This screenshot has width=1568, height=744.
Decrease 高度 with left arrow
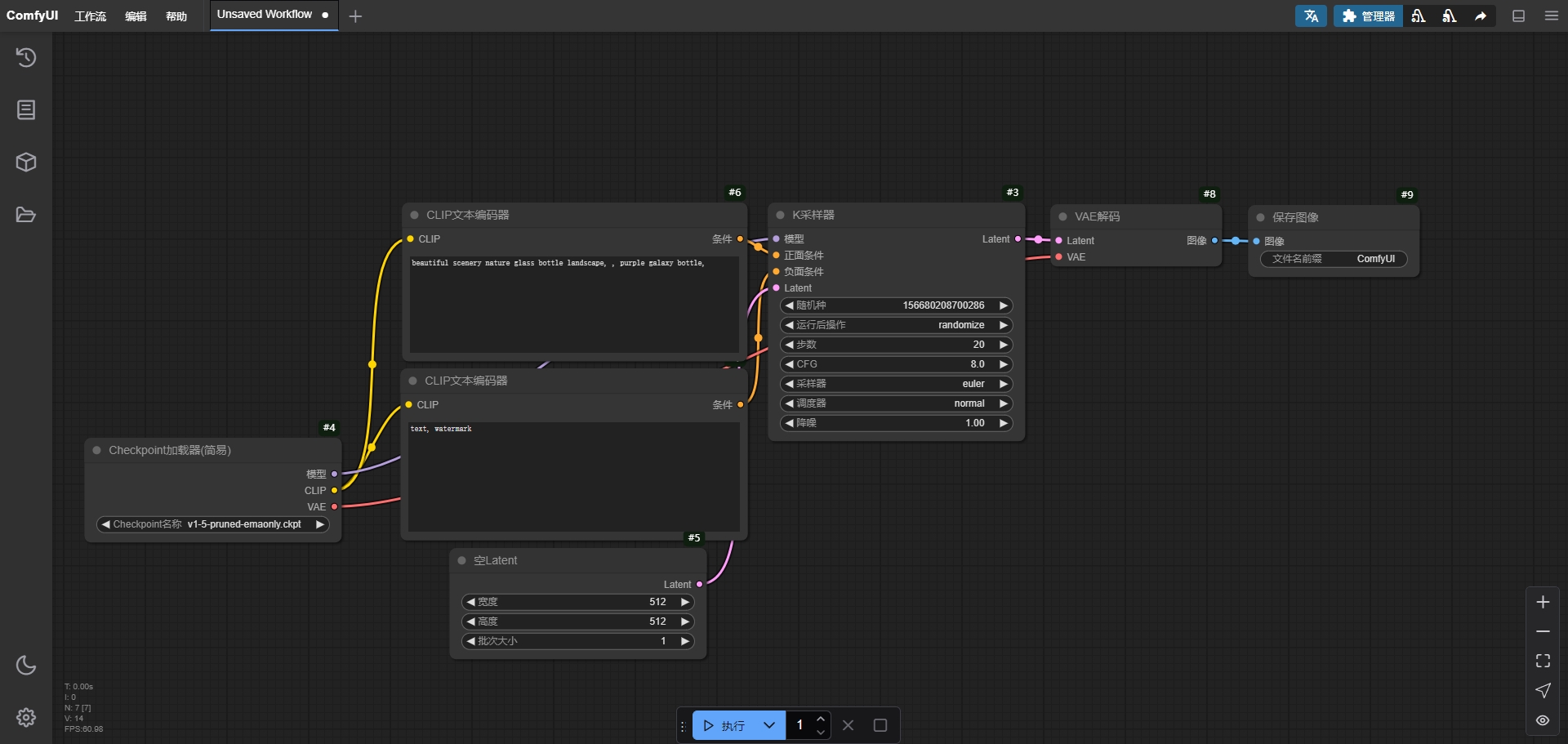point(470,621)
